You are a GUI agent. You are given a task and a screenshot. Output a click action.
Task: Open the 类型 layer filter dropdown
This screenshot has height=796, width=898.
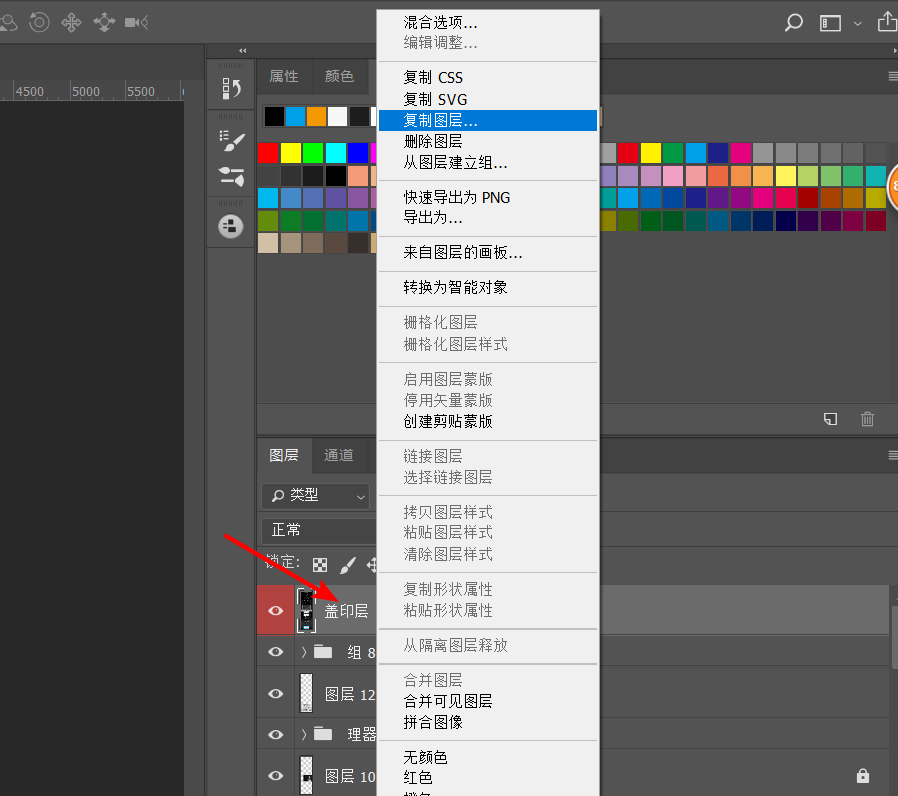tap(316, 496)
